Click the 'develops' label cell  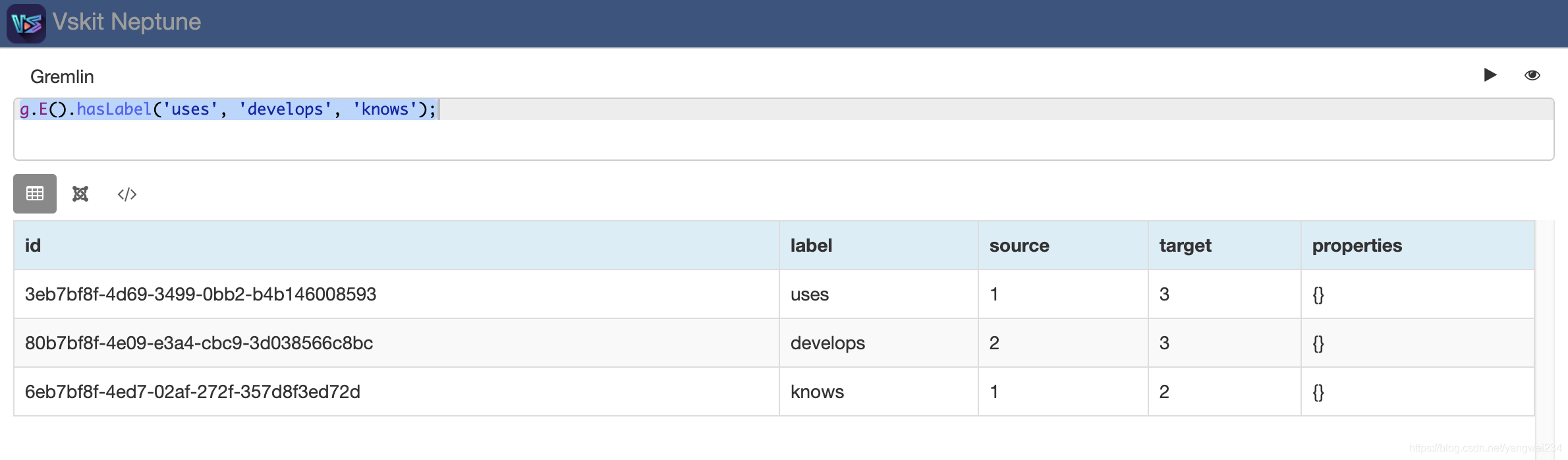(x=827, y=343)
